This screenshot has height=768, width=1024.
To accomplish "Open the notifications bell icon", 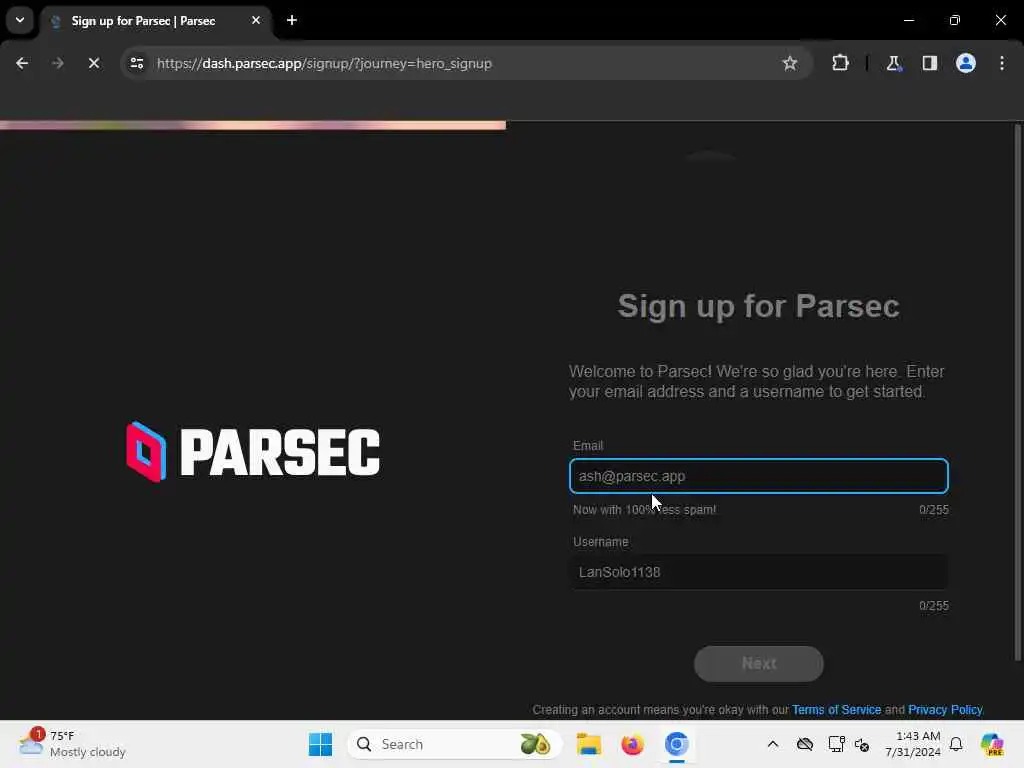I will pos(956,744).
